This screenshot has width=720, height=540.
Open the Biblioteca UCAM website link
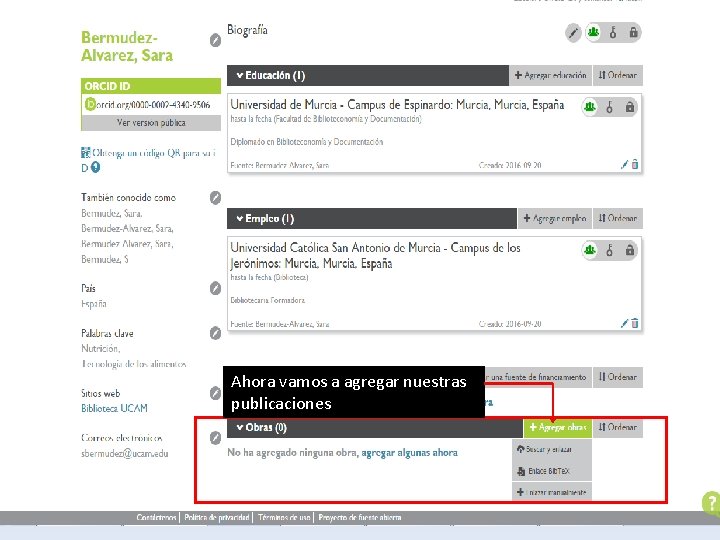pyautogui.click(x=114, y=408)
